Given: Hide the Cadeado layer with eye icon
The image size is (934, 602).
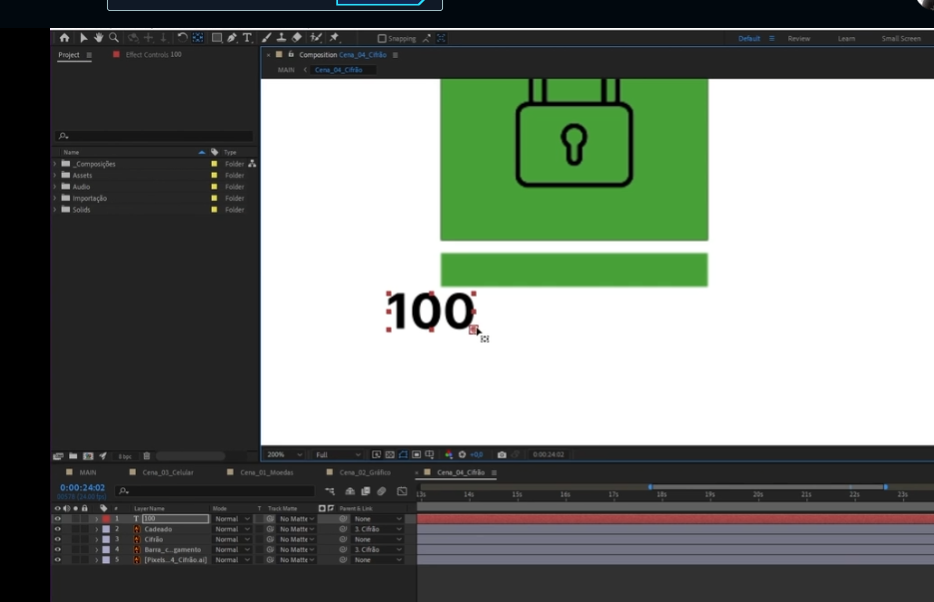Looking at the screenshot, I should (57, 529).
